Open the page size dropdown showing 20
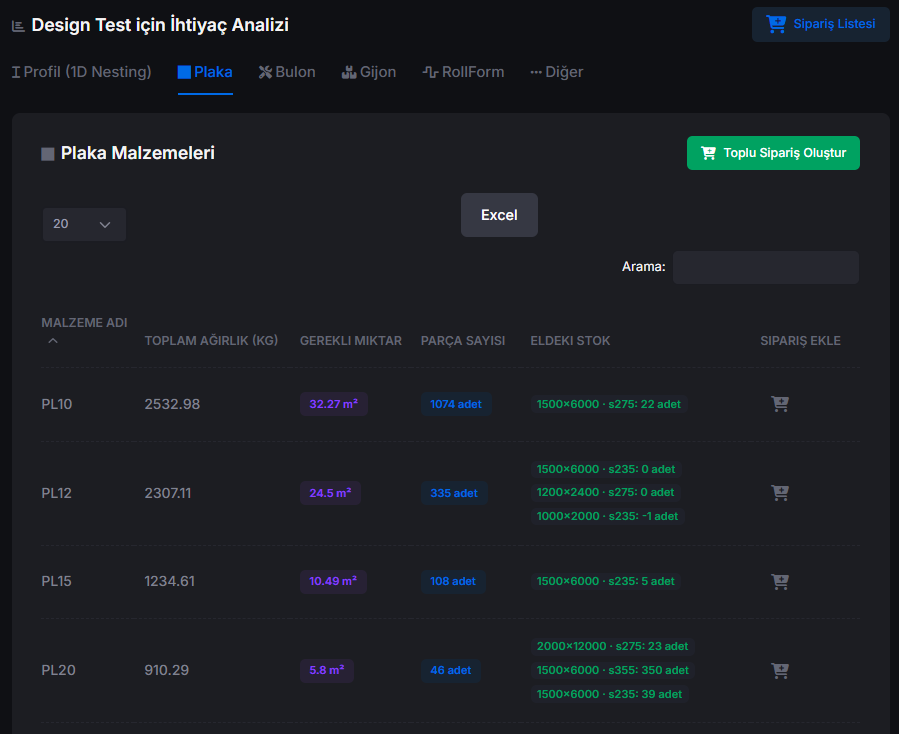The width and height of the screenshot is (899, 734). point(84,224)
